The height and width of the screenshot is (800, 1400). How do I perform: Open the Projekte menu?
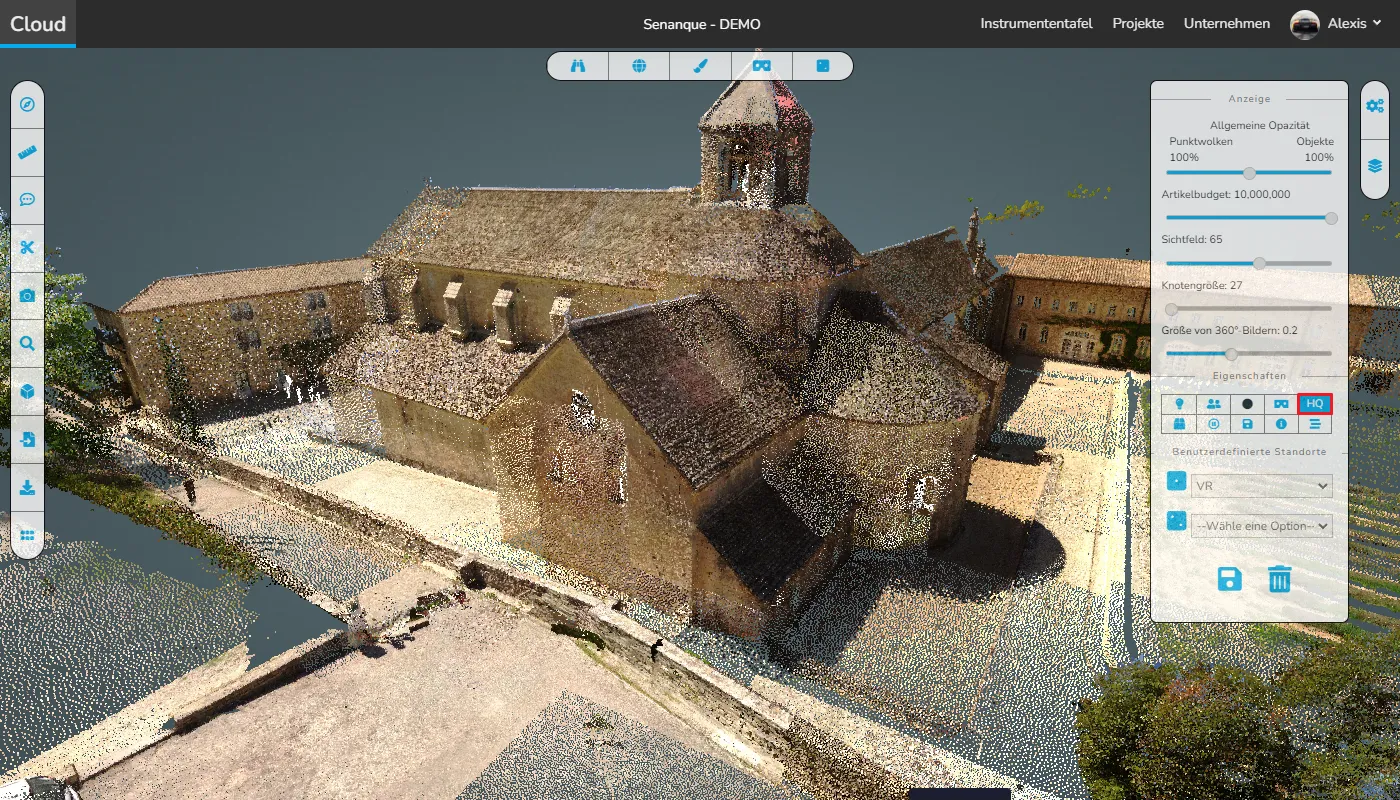[x=1138, y=23]
